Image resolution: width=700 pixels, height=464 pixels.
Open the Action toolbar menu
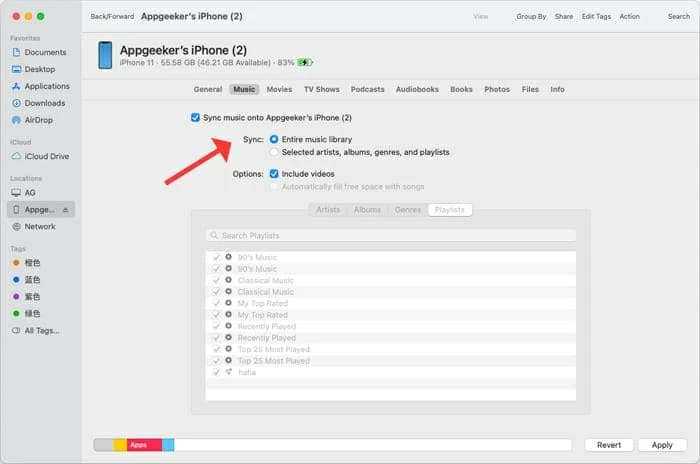pos(630,17)
